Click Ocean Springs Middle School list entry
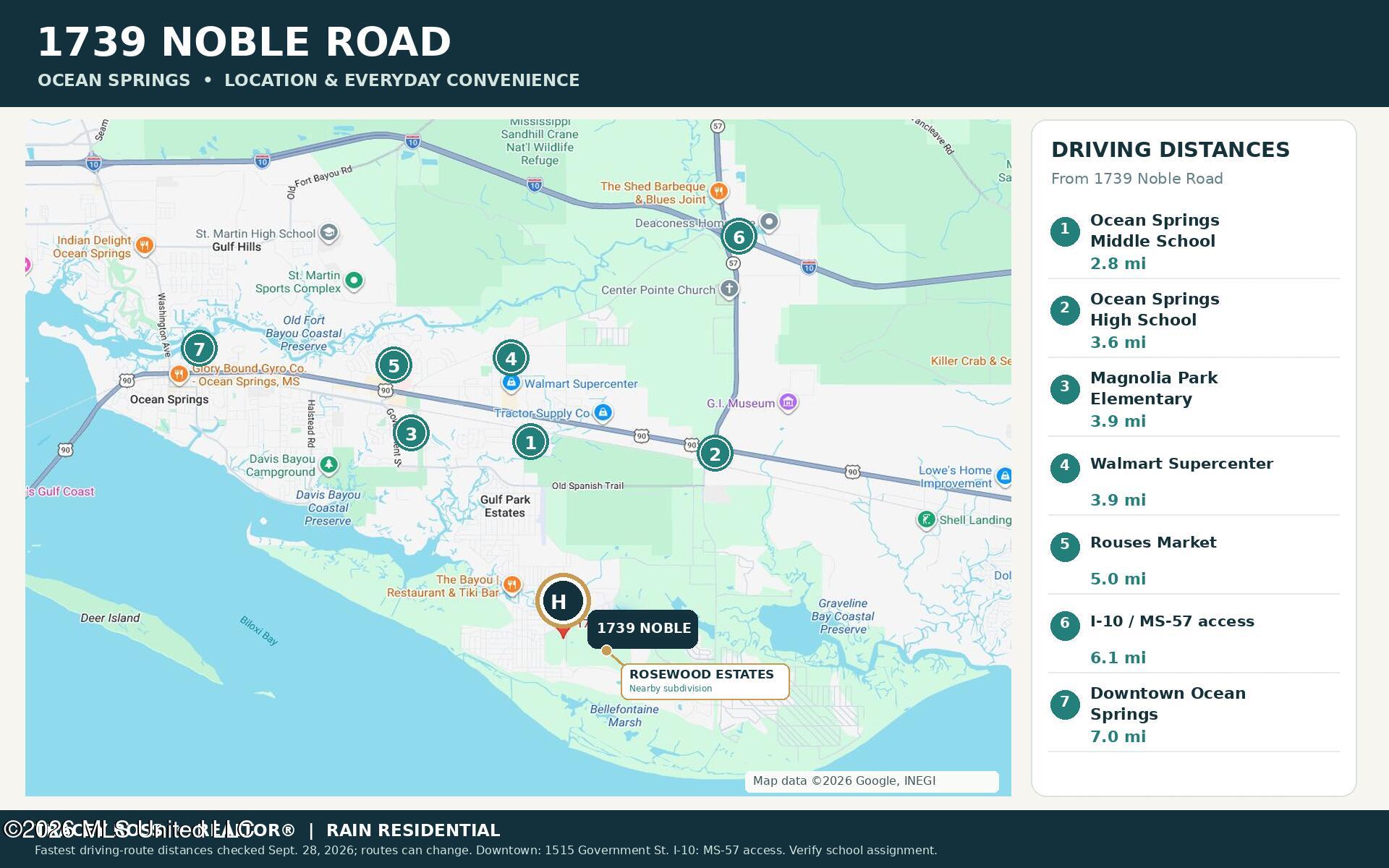The image size is (1389, 868). 1194,242
